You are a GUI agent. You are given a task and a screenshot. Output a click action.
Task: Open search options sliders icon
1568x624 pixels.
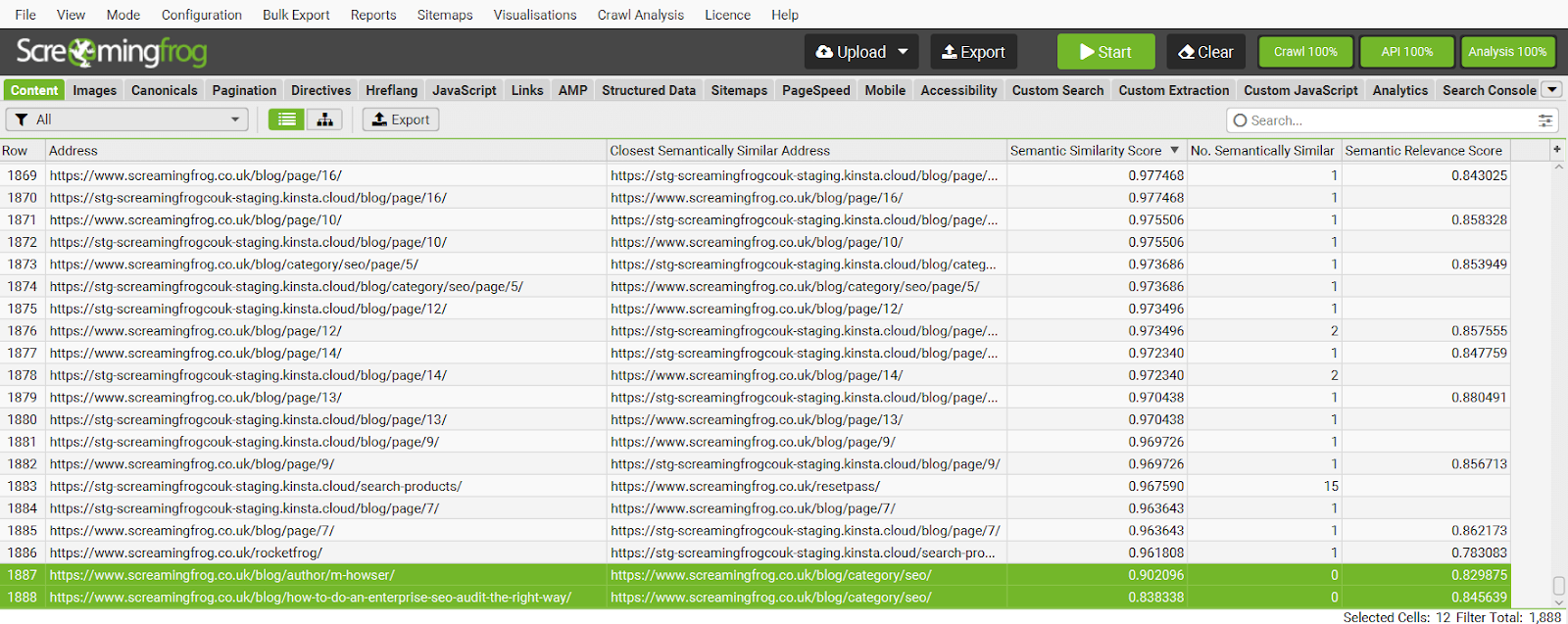pos(1545,120)
